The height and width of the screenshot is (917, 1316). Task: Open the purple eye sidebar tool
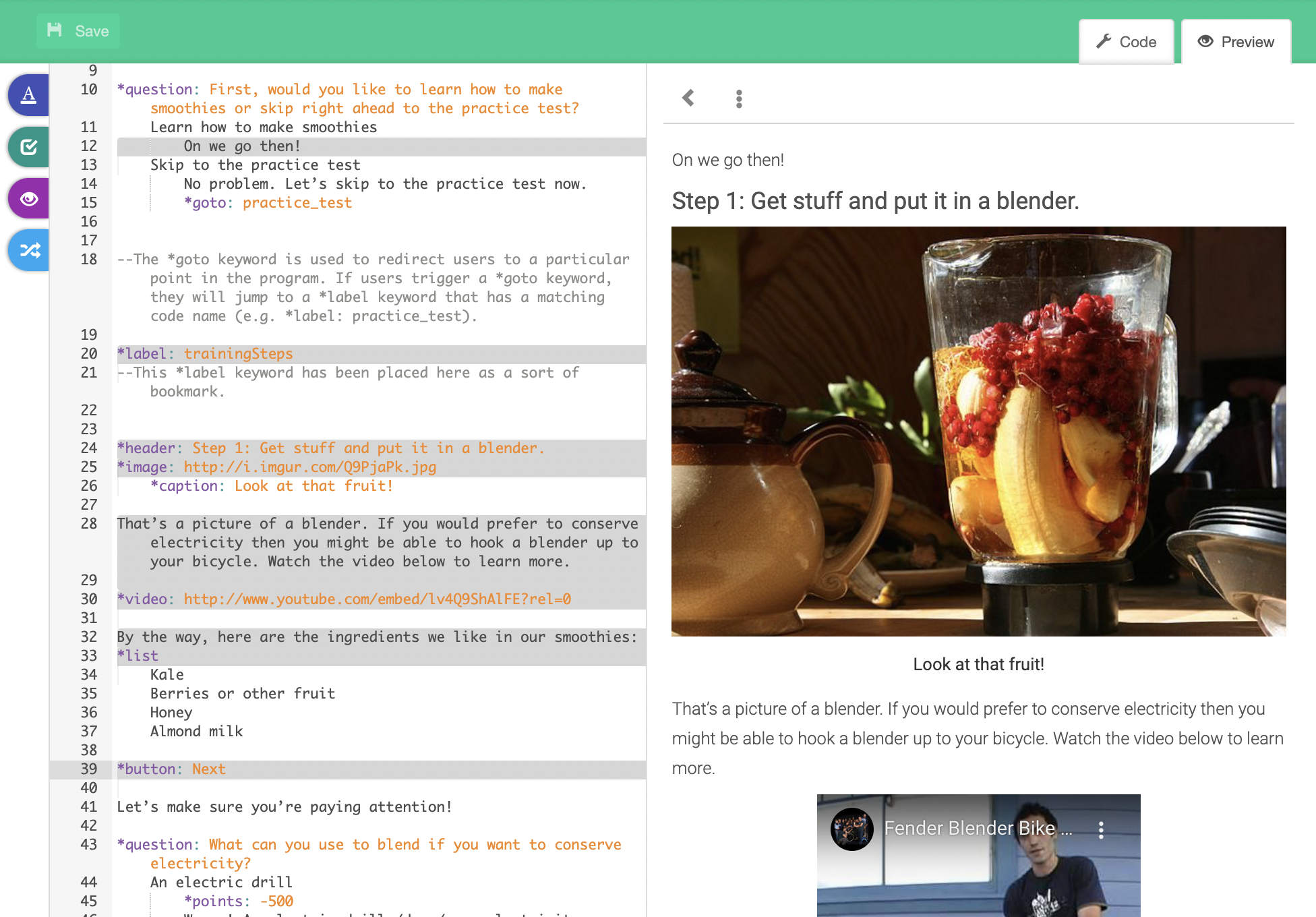pos(28,199)
